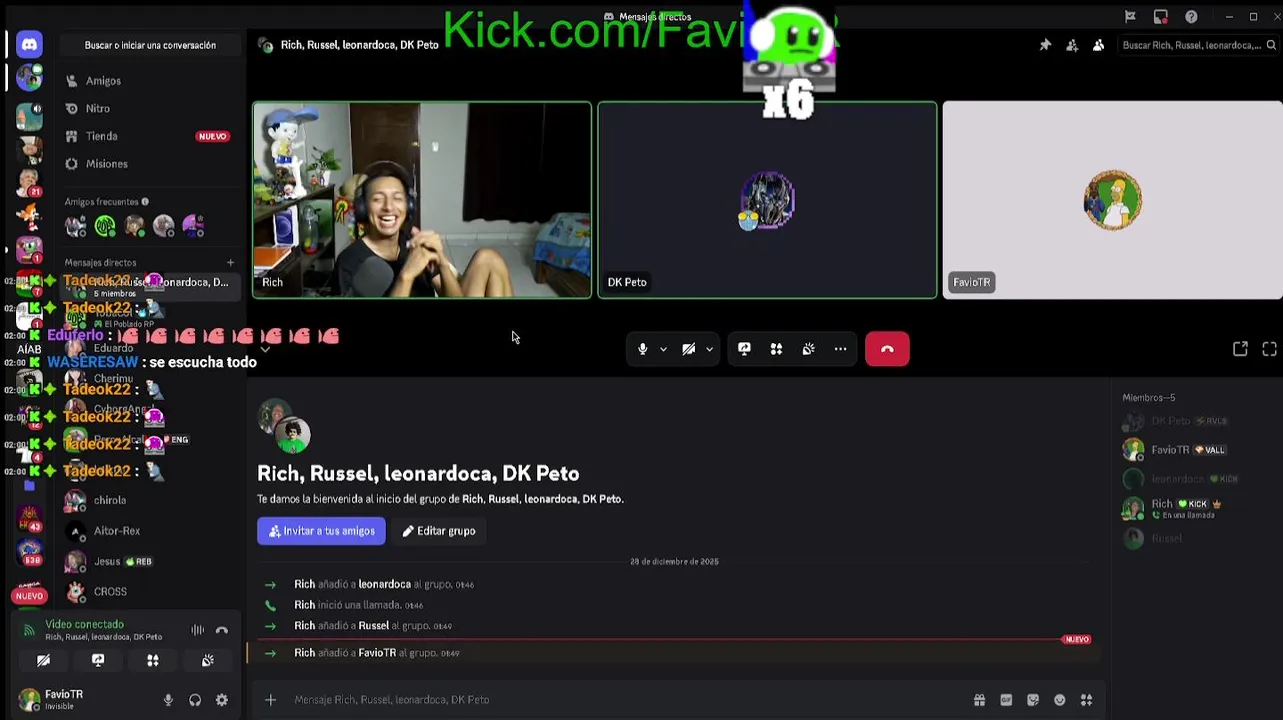This screenshot has width=1283, height=720.
Task: Select Russel in members list
Action: coord(1195,538)
